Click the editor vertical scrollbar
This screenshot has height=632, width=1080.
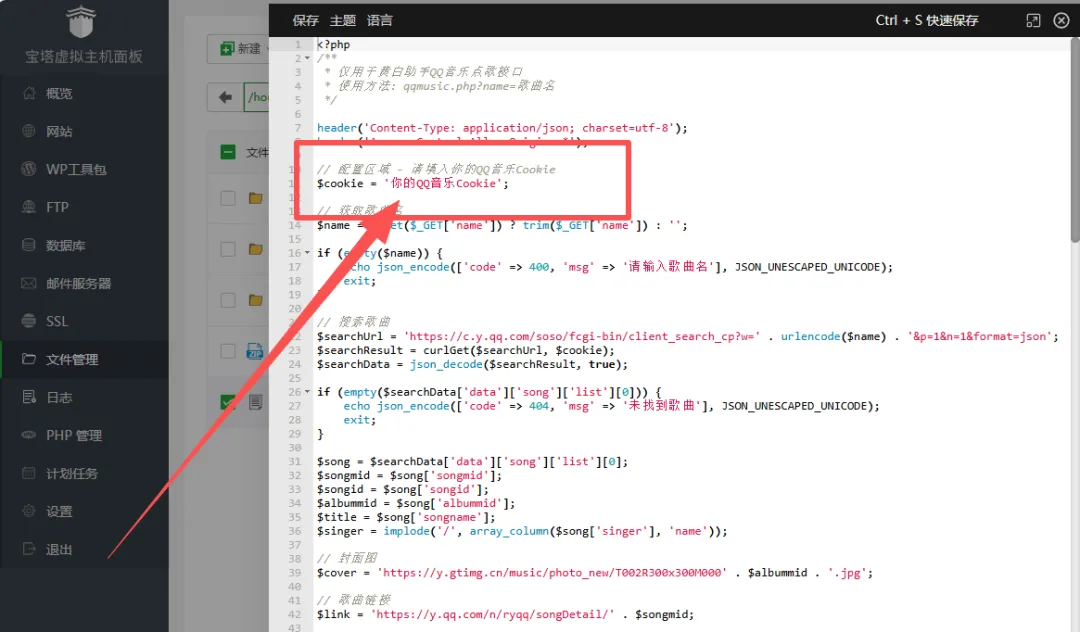click(1074, 140)
